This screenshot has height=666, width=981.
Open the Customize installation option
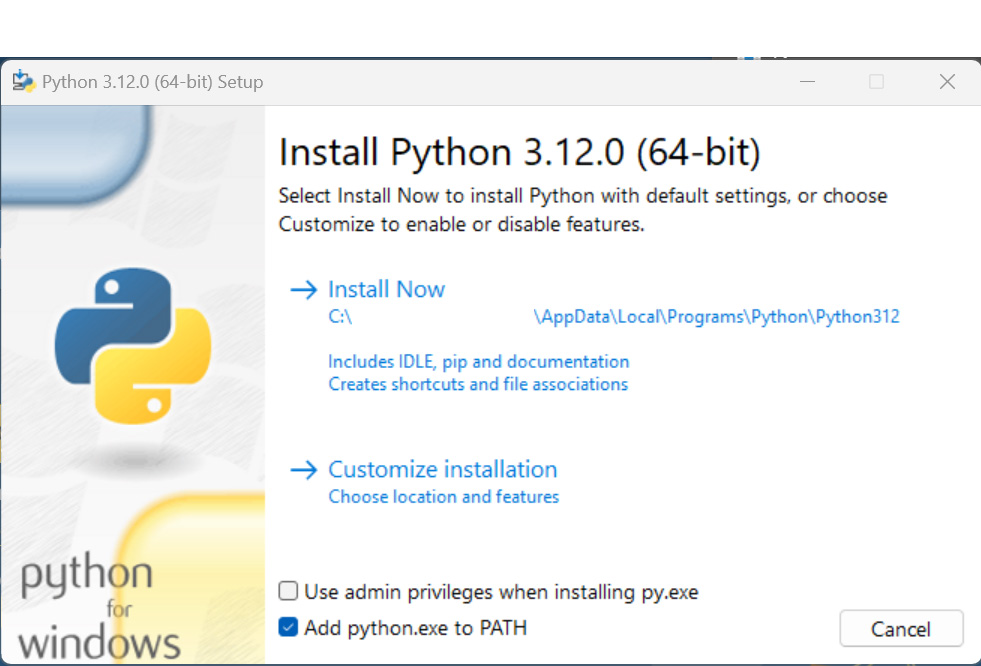click(x=442, y=470)
